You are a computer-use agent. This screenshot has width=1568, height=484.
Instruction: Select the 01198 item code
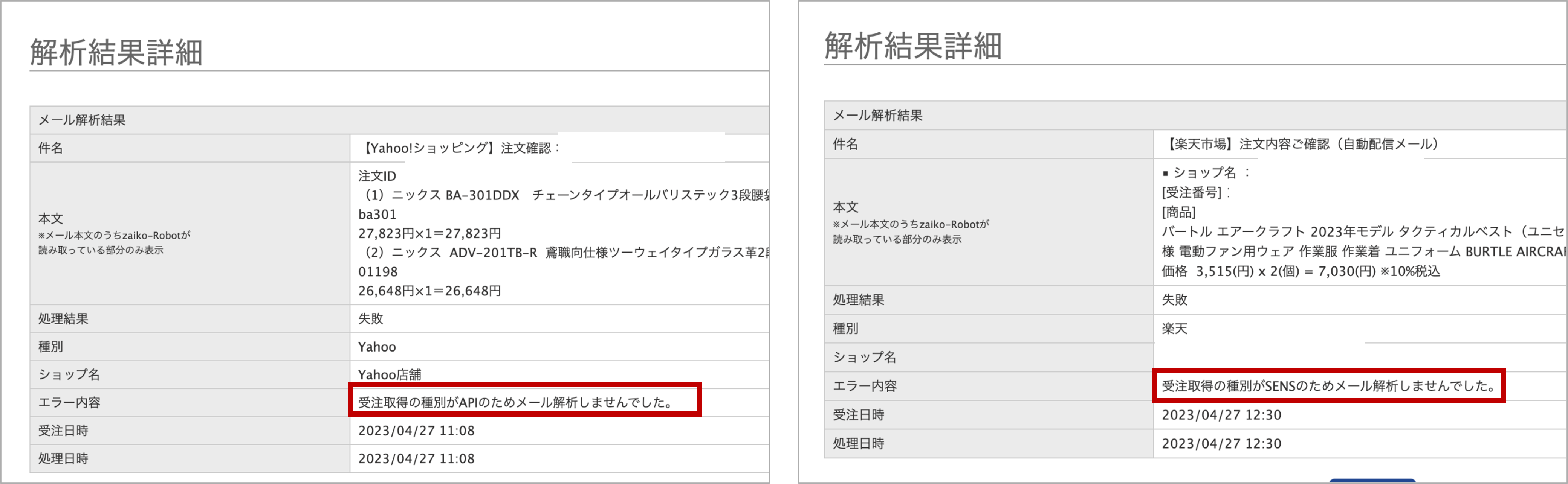tap(377, 272)
